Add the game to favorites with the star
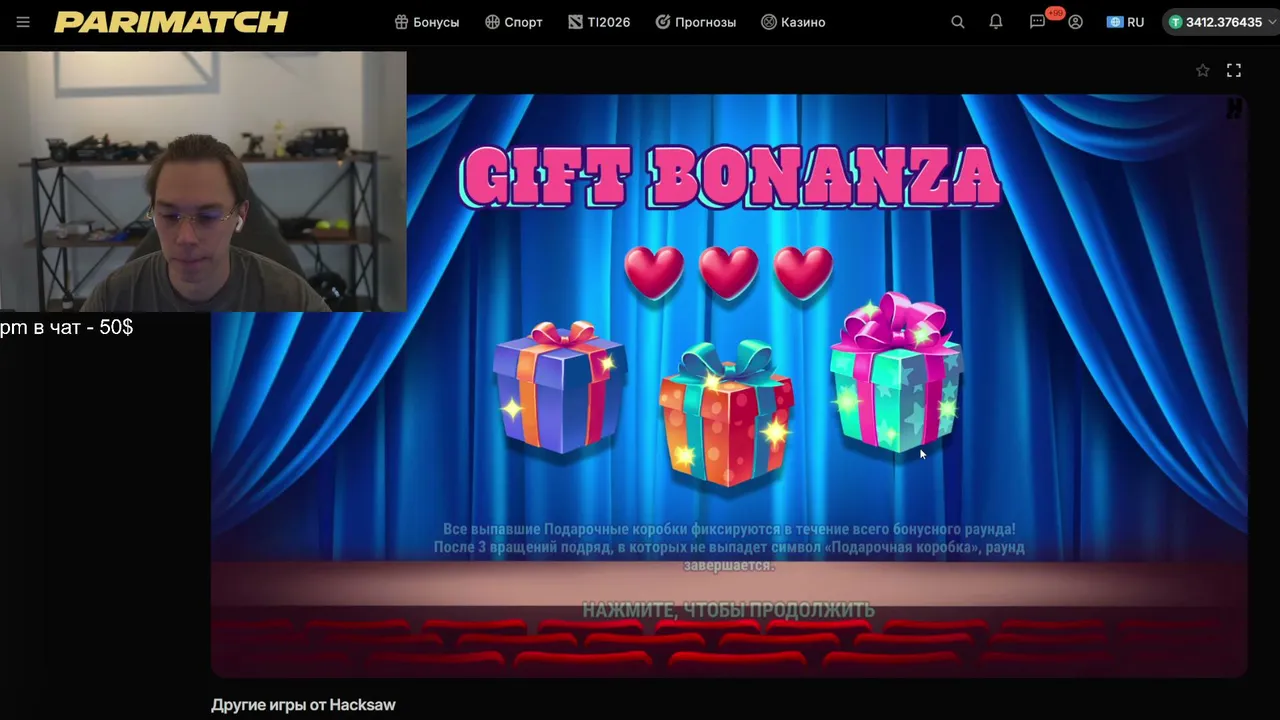 (x=1203, y=70)
